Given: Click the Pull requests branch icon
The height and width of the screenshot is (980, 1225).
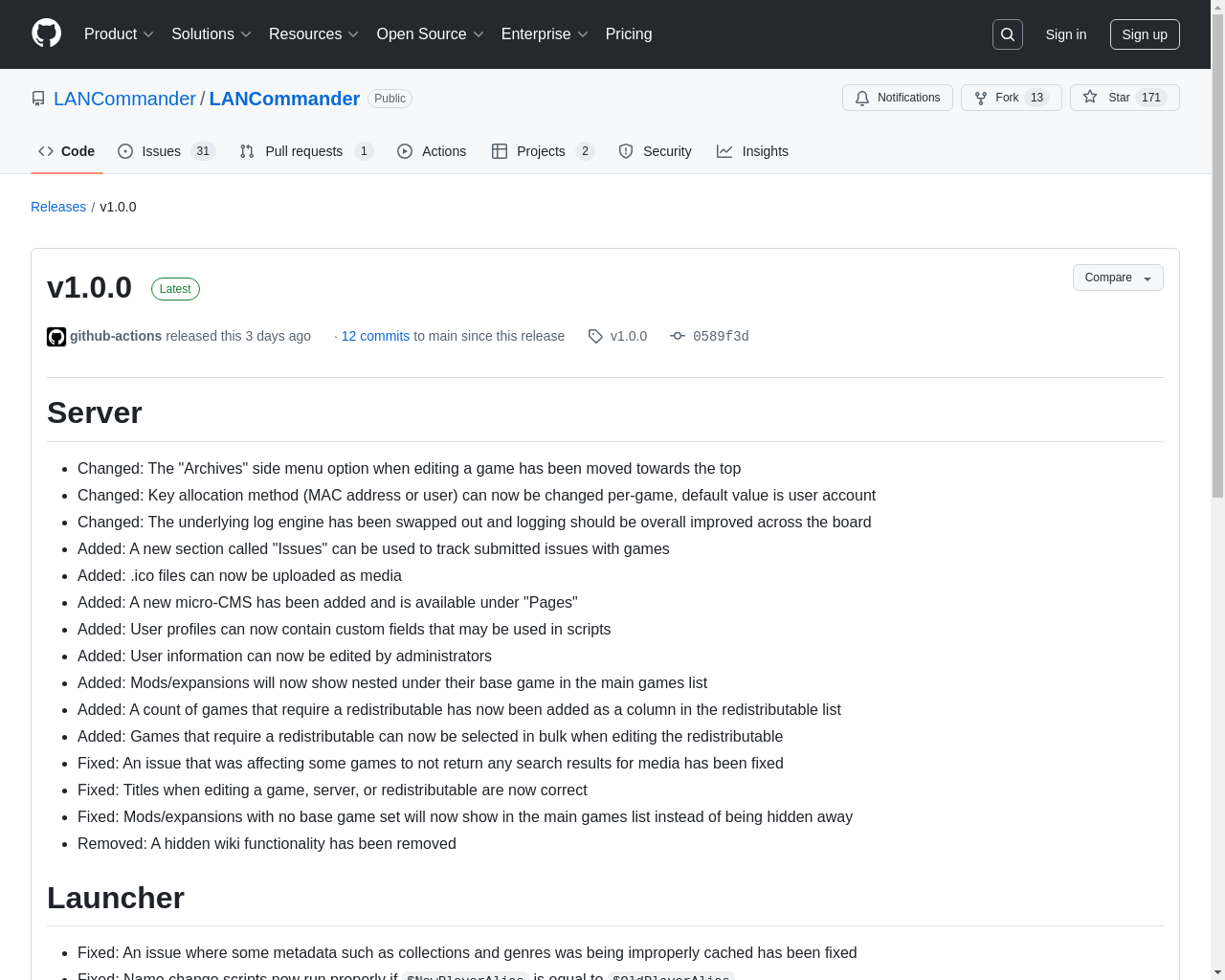Looking at the screenshot, I should [x=247, y=151].
